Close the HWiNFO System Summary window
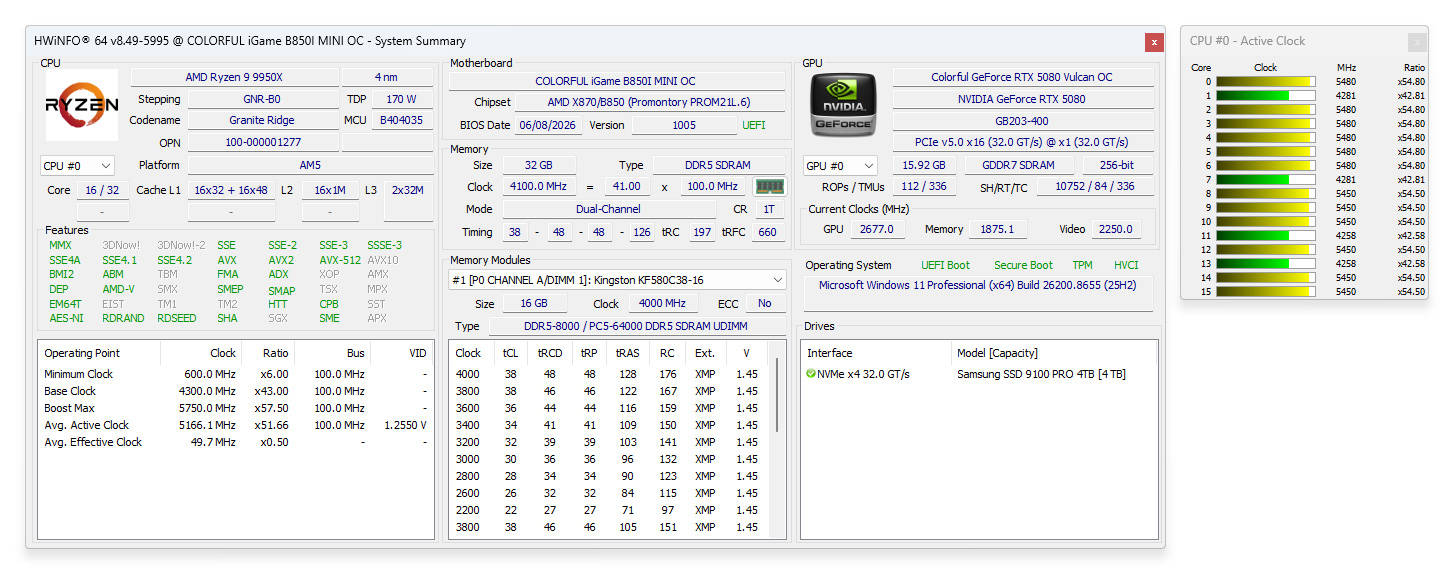The image size is (1454, 574). pyautogui.click(x=1154, y=42)
